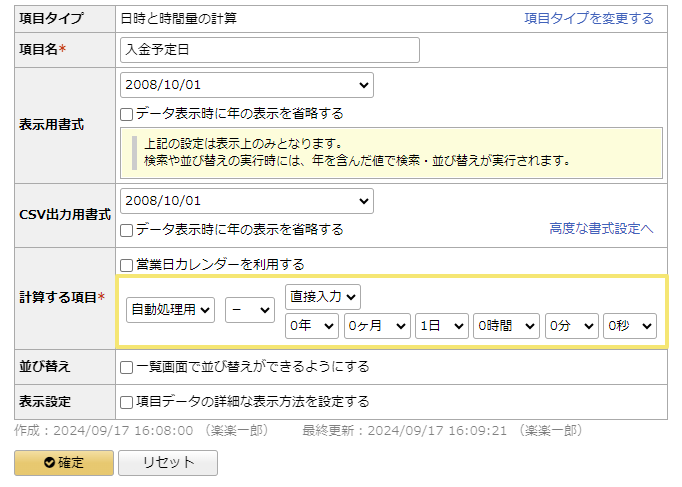This screenshot has height=487, width=682.
Task: Click the 確定 confirm button with checkmark icon
Action: pos(63,463)
